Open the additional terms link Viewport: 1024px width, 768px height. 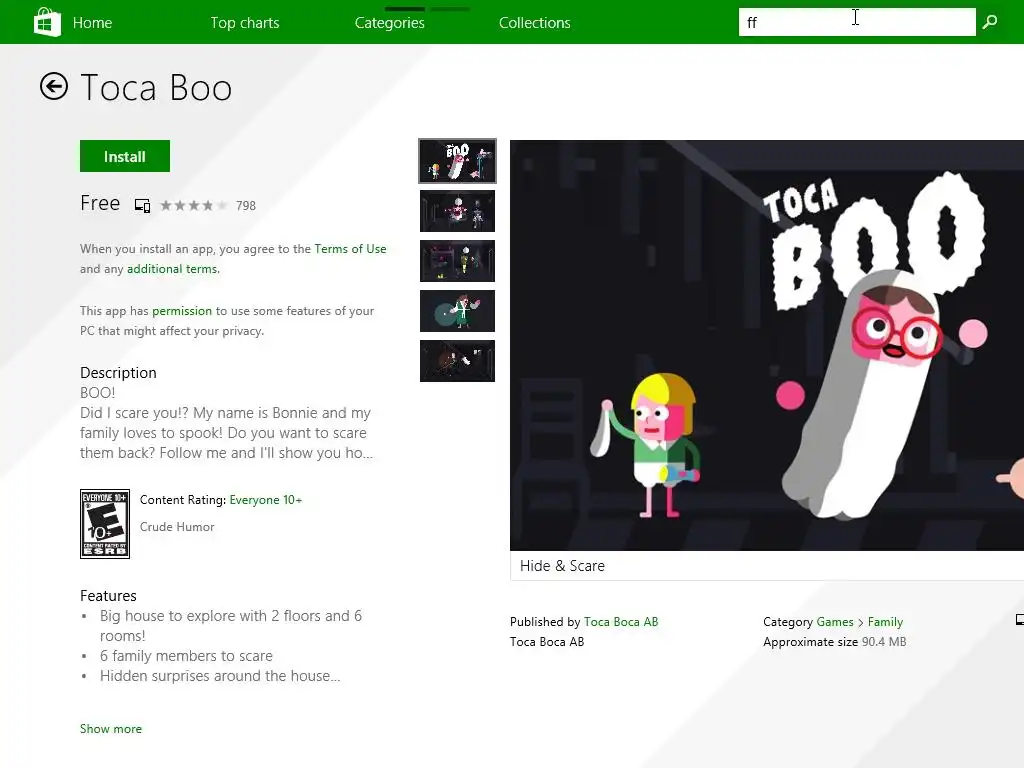[x=173, y=269]
